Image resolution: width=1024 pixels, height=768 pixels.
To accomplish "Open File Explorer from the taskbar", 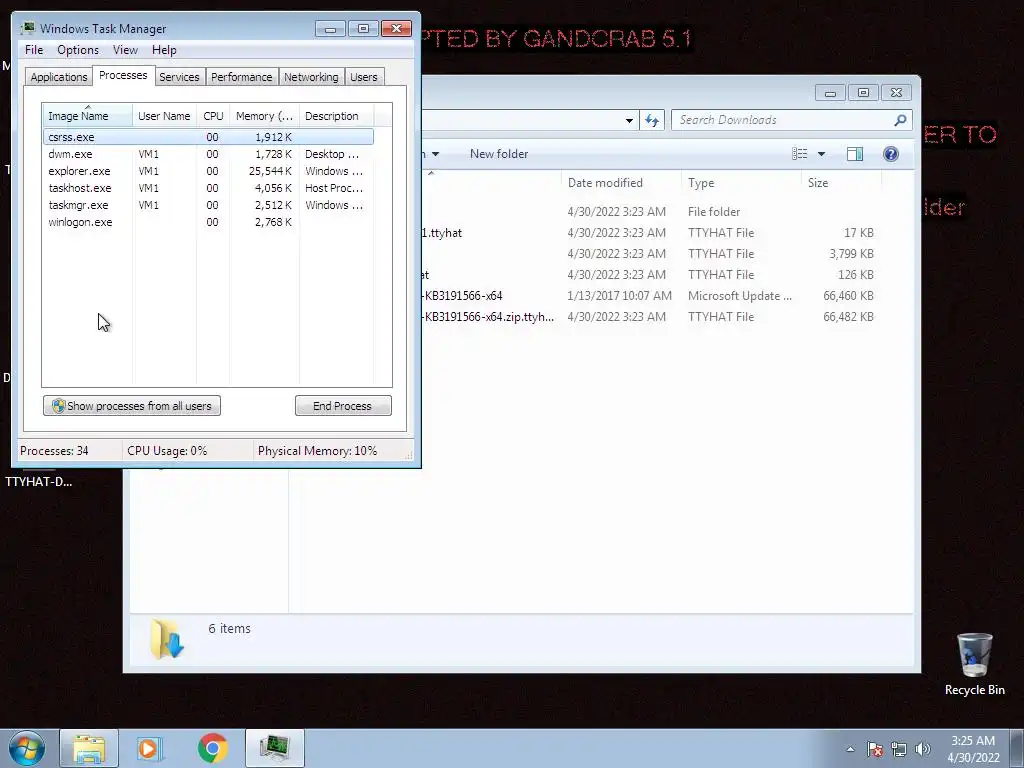I will click(x=89, y=748).
